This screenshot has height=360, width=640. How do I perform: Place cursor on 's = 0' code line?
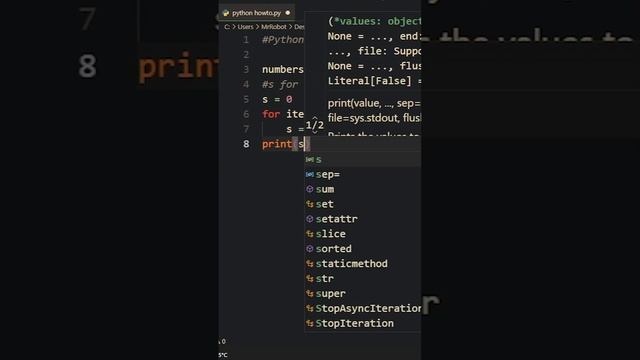(x=277, y=99)
